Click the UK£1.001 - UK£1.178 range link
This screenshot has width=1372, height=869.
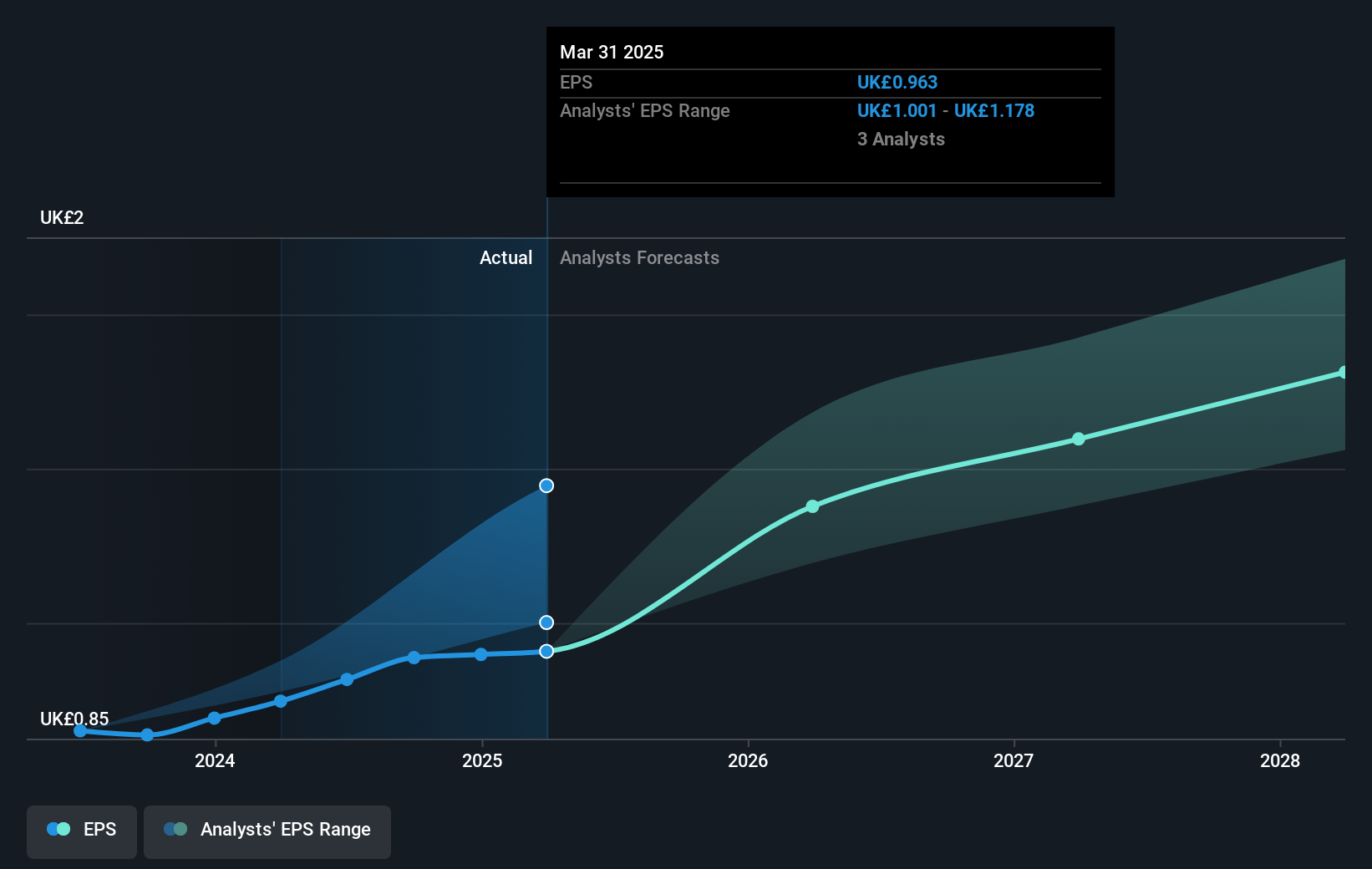pyautogui.click(x=945, y=110)
